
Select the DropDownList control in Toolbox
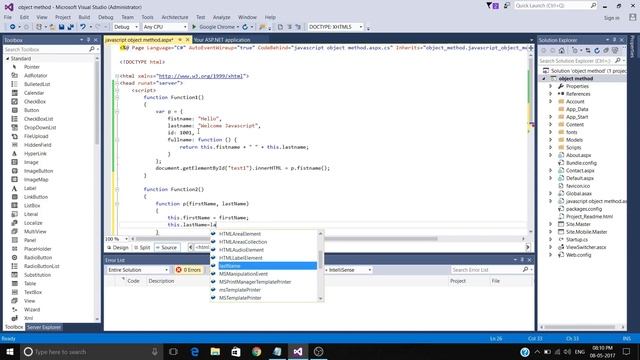(40, 127)
